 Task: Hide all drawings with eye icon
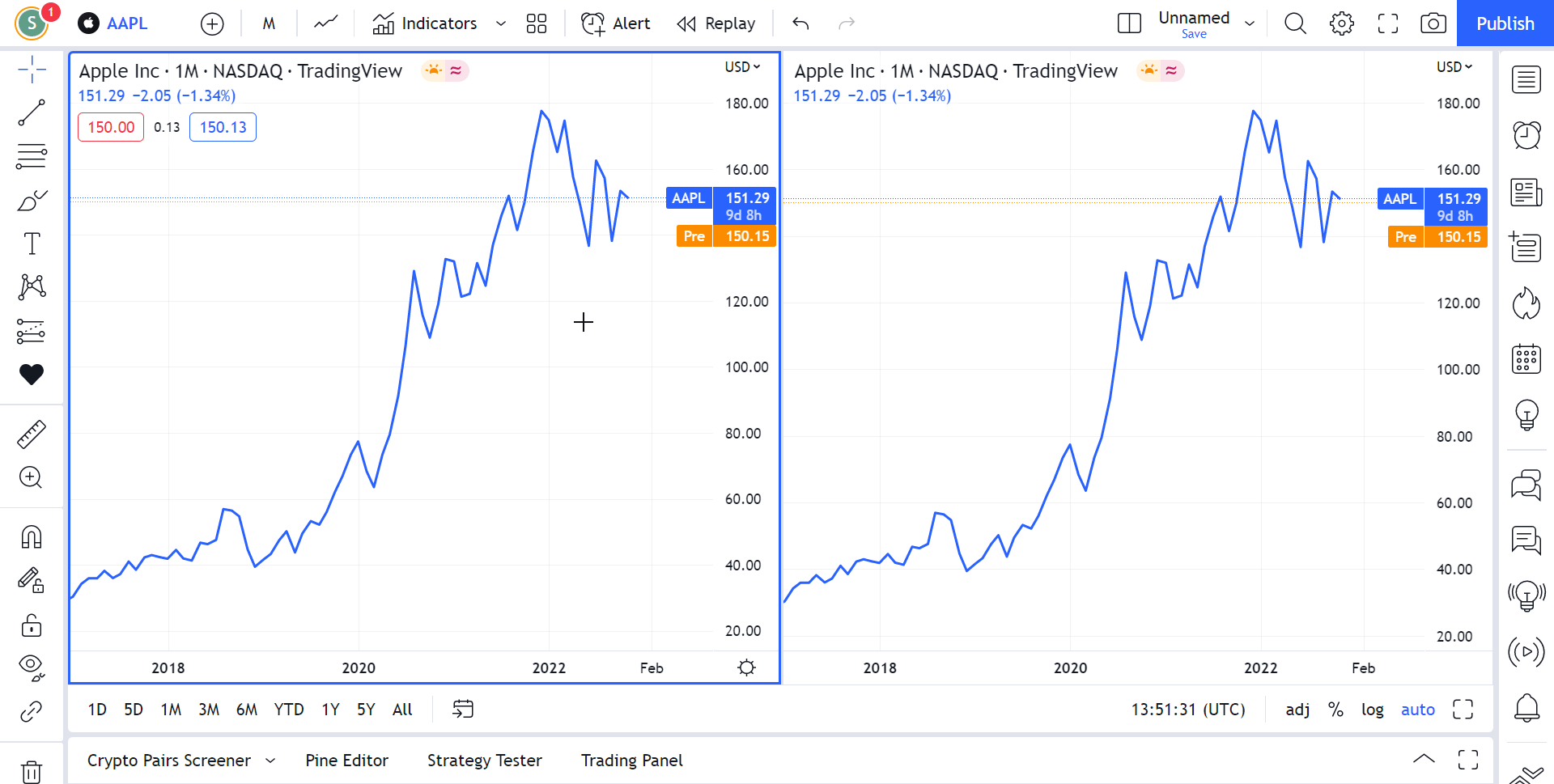32,667
